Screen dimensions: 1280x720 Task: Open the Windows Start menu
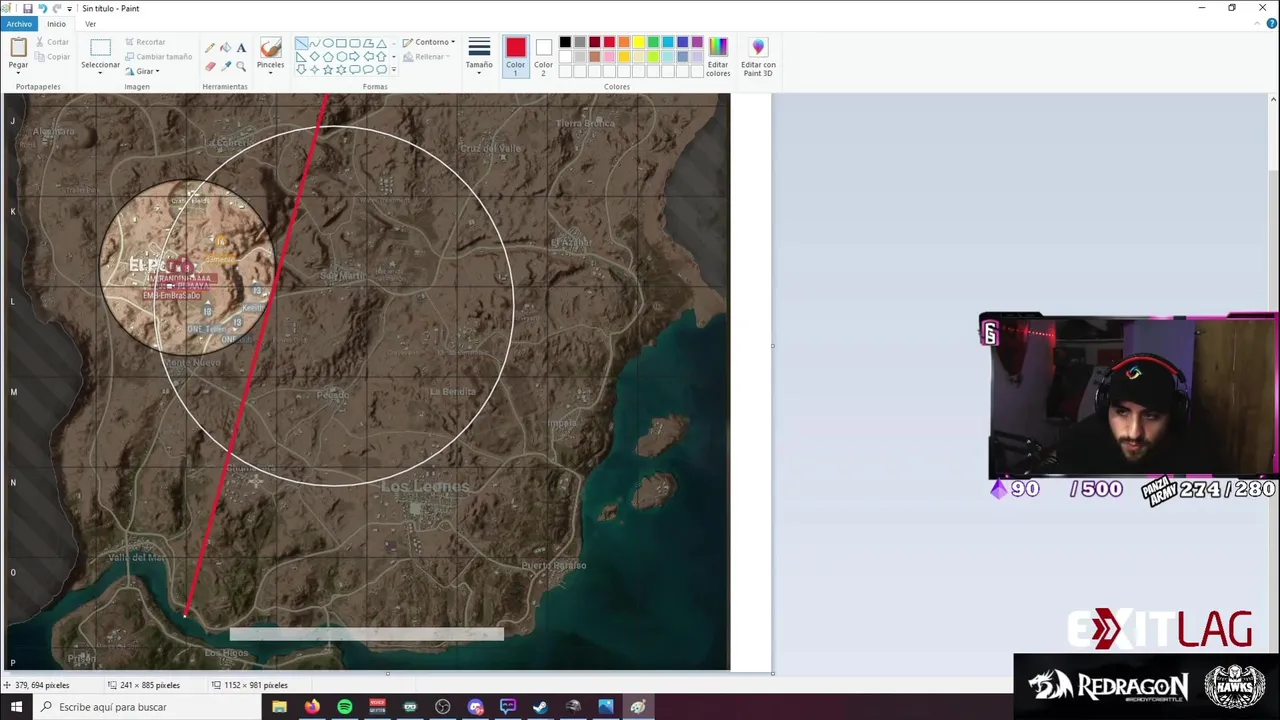16,707
